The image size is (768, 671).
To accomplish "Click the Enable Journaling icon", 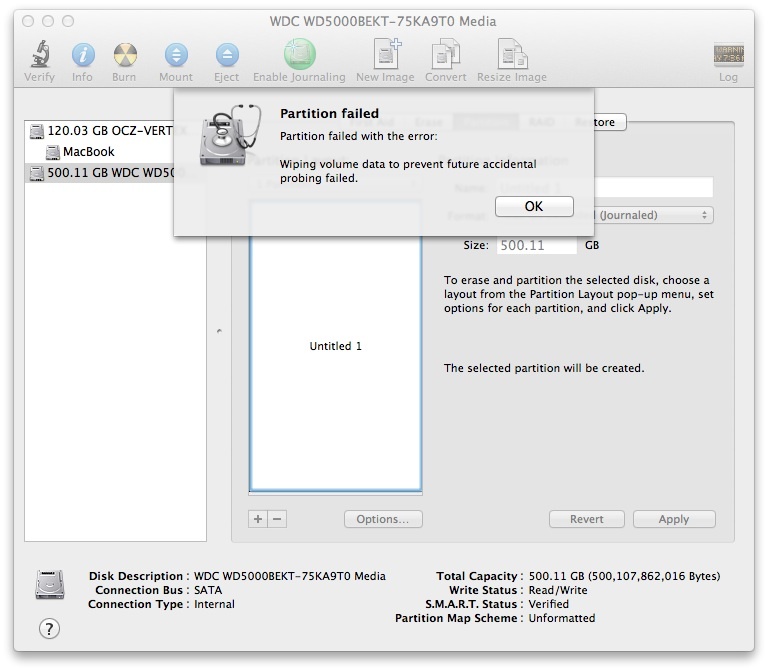I will click(x=299, y=53).
